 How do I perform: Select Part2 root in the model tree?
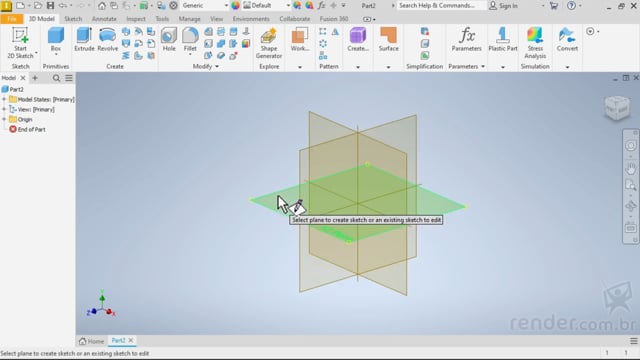[13, 89]
